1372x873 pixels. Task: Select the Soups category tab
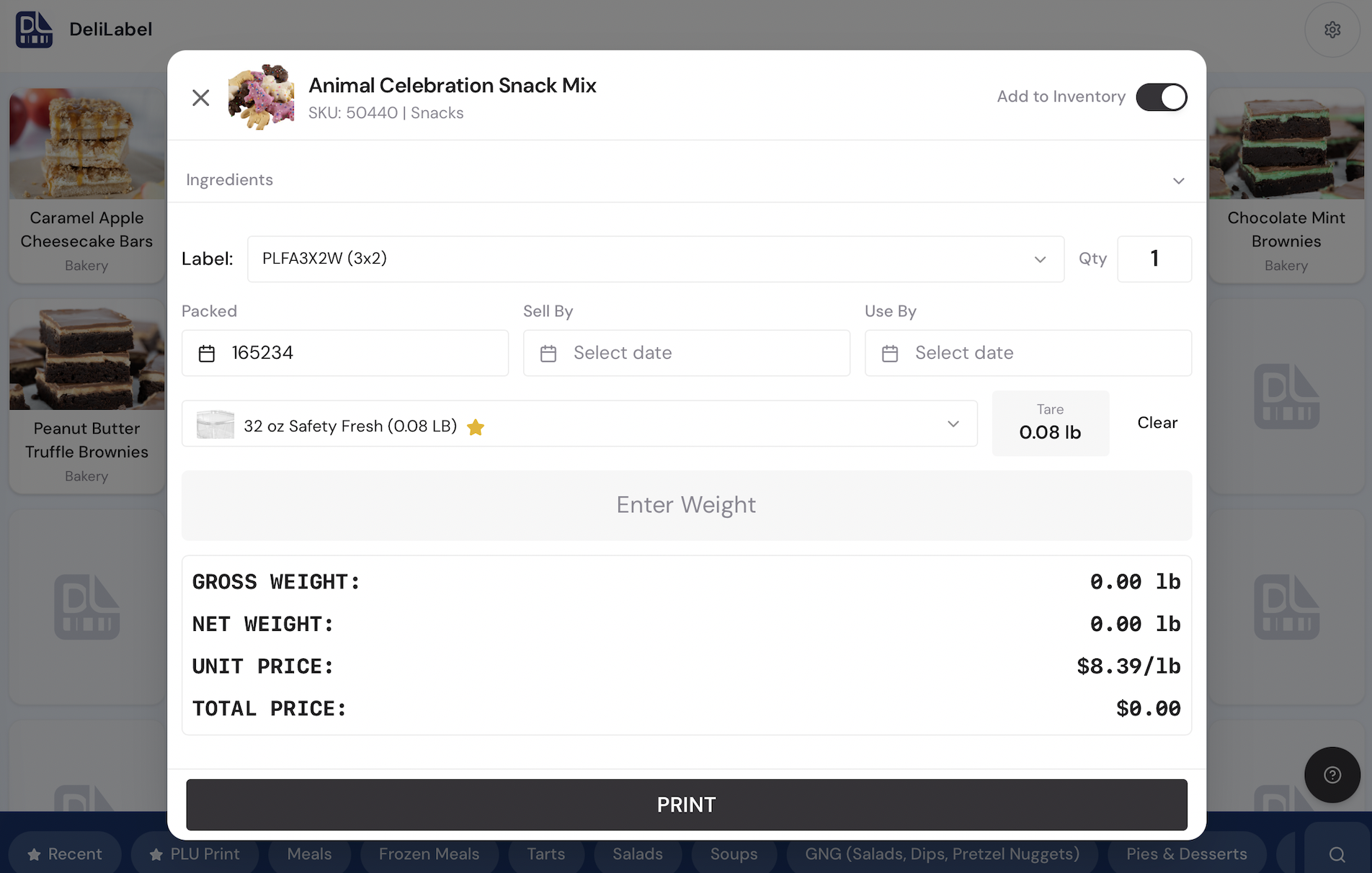(x=734, y=854)
